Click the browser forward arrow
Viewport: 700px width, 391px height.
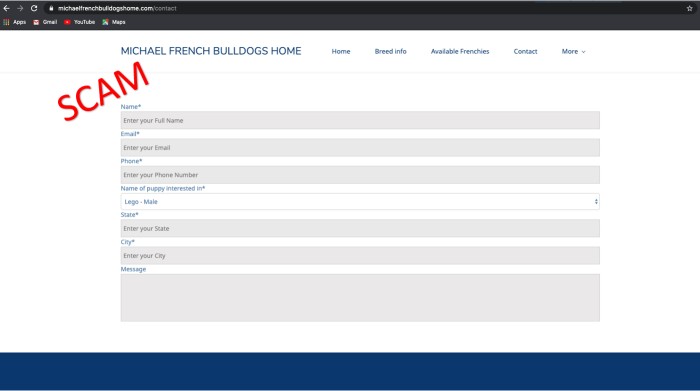pyautogui.click(x=20, y=8)
